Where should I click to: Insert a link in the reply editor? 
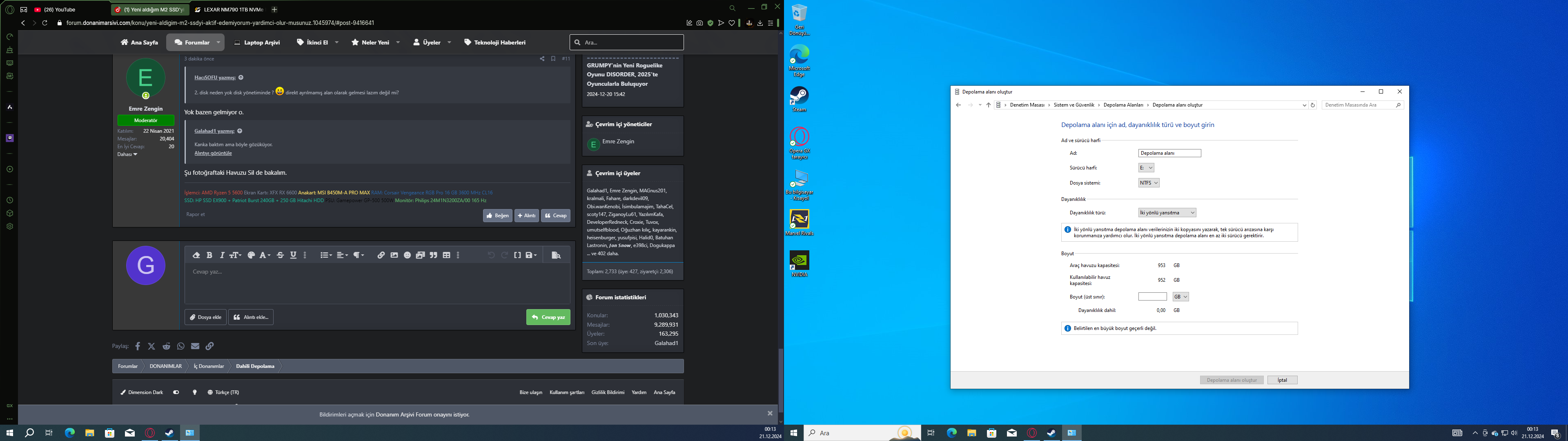coord(381,255)
